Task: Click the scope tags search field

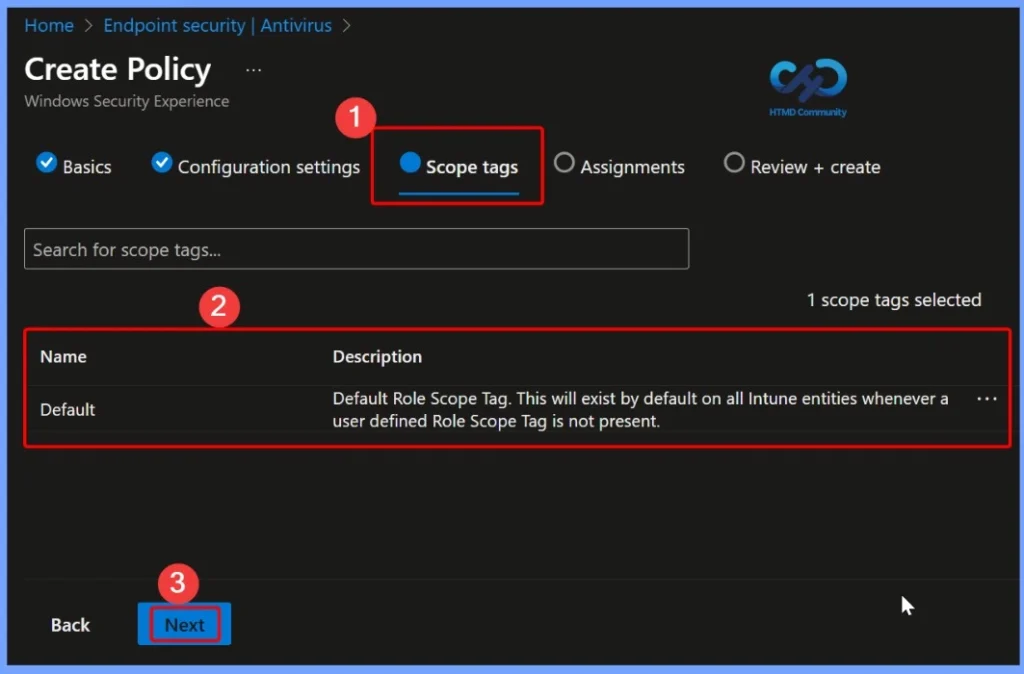Action: 357,249
